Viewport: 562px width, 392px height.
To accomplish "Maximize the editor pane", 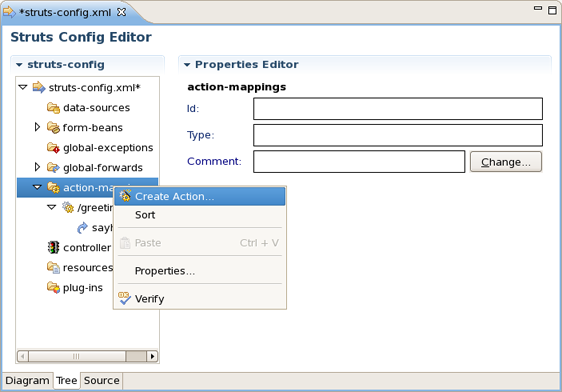I will point(552,10).
